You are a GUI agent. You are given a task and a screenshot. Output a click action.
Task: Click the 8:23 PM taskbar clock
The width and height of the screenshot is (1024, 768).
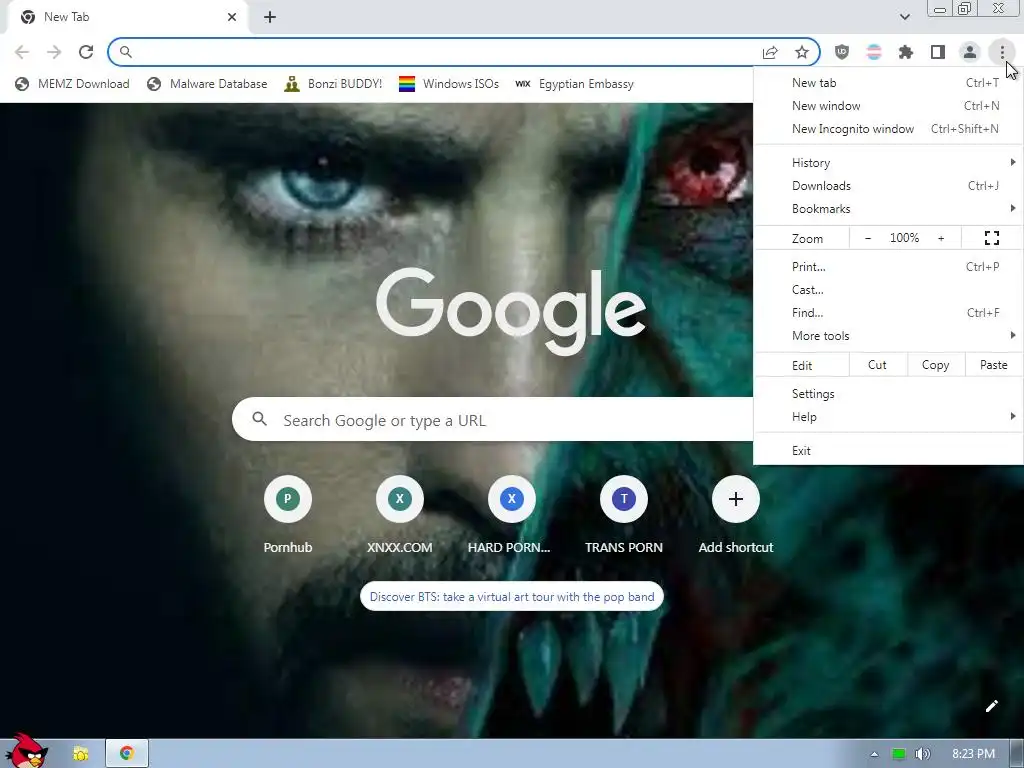coord(973,754)
